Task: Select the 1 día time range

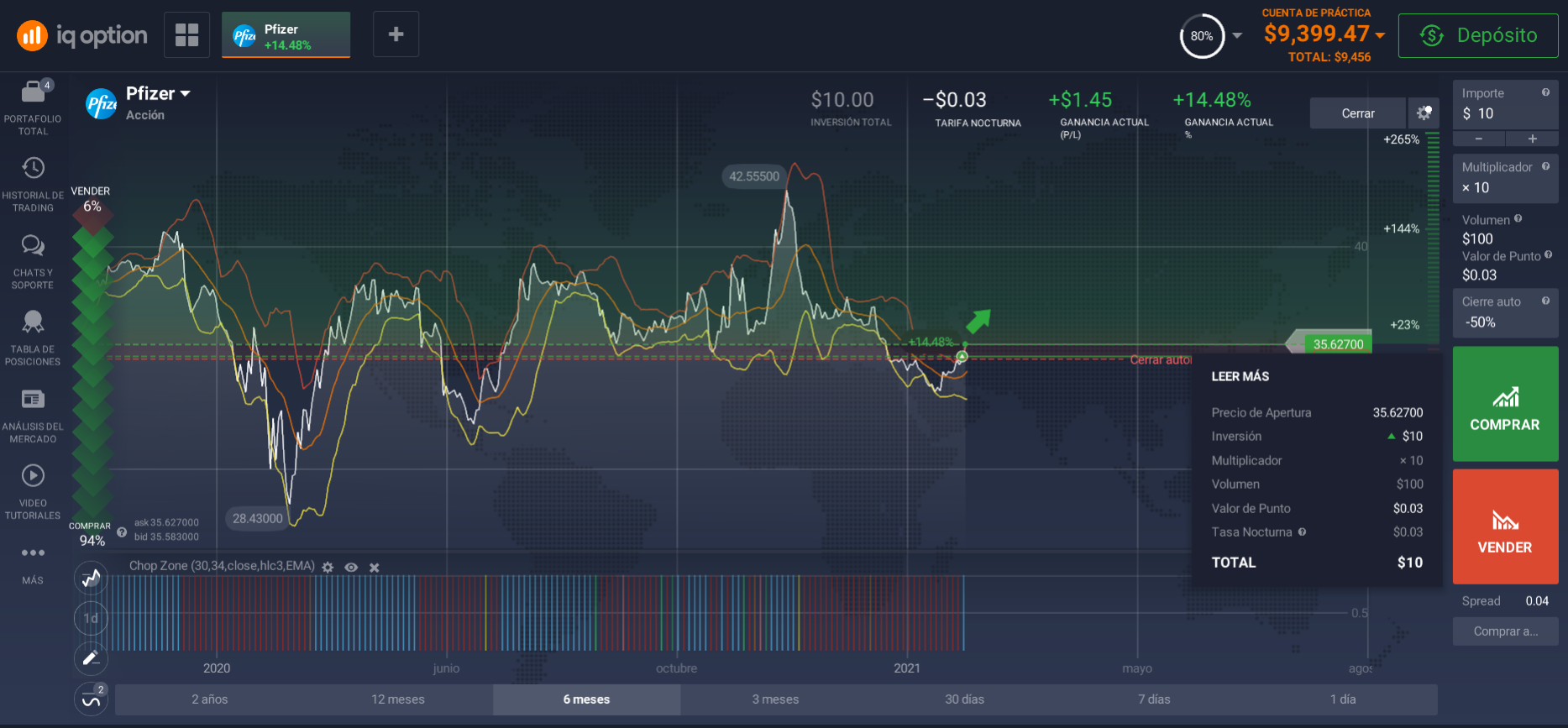Action: [1342, 699]
